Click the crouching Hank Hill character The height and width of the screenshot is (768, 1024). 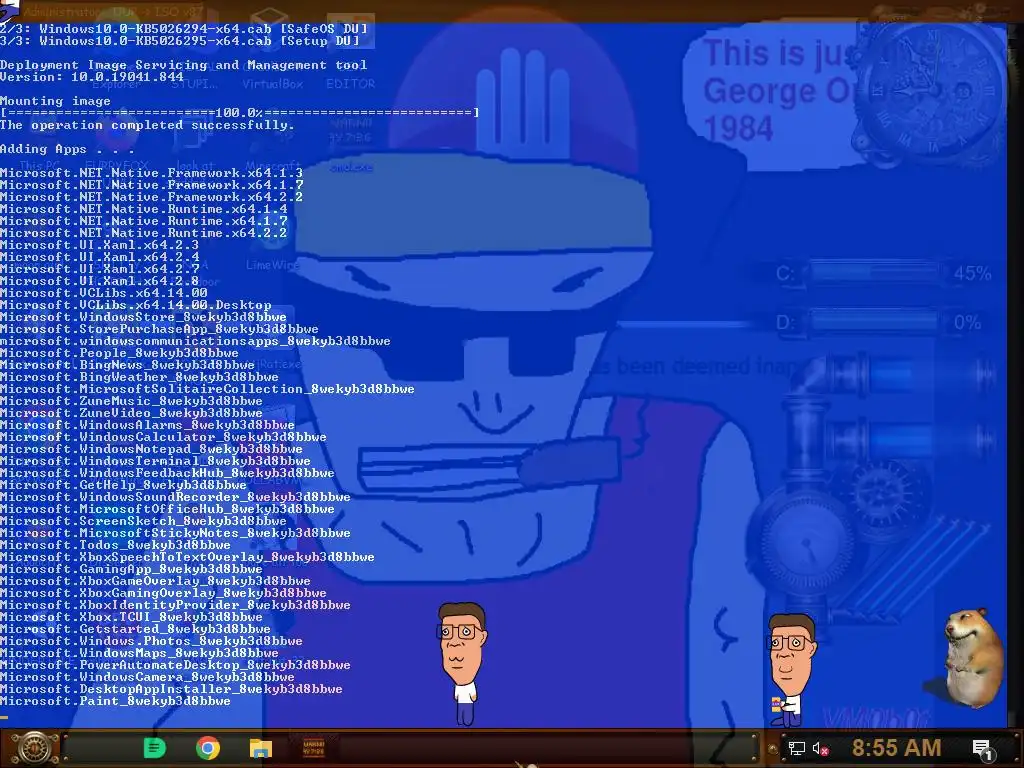pos(791,670)
